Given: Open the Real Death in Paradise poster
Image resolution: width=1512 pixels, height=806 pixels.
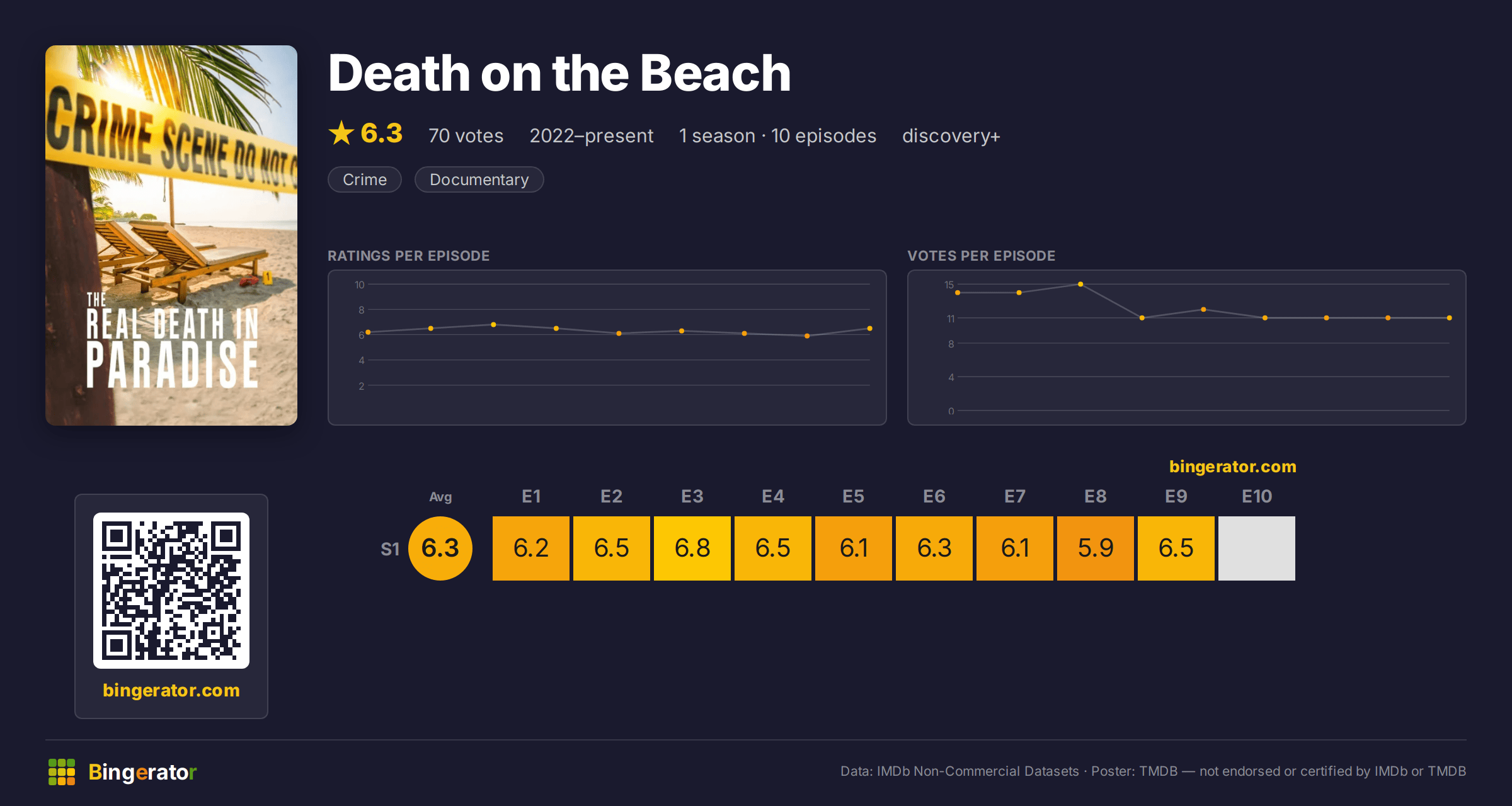Looking at the screenshot, I should point(171,236).
